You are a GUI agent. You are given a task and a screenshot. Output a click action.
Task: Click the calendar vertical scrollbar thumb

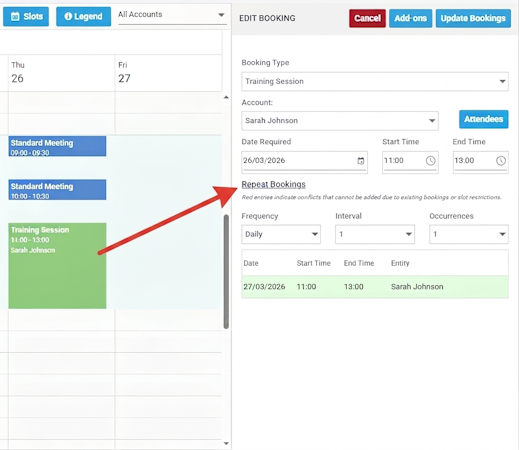point(226,272)
